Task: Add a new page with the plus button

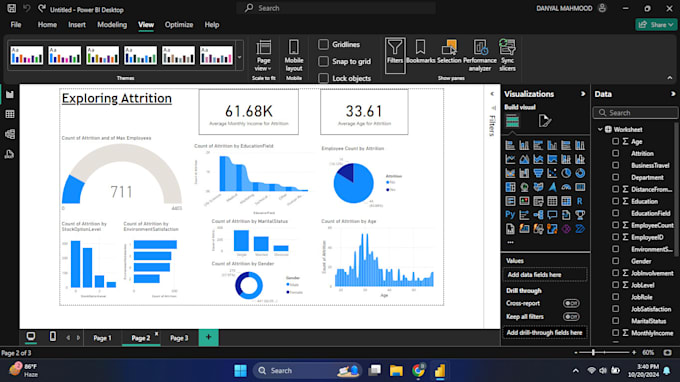Action: click(x=208, y=337)
